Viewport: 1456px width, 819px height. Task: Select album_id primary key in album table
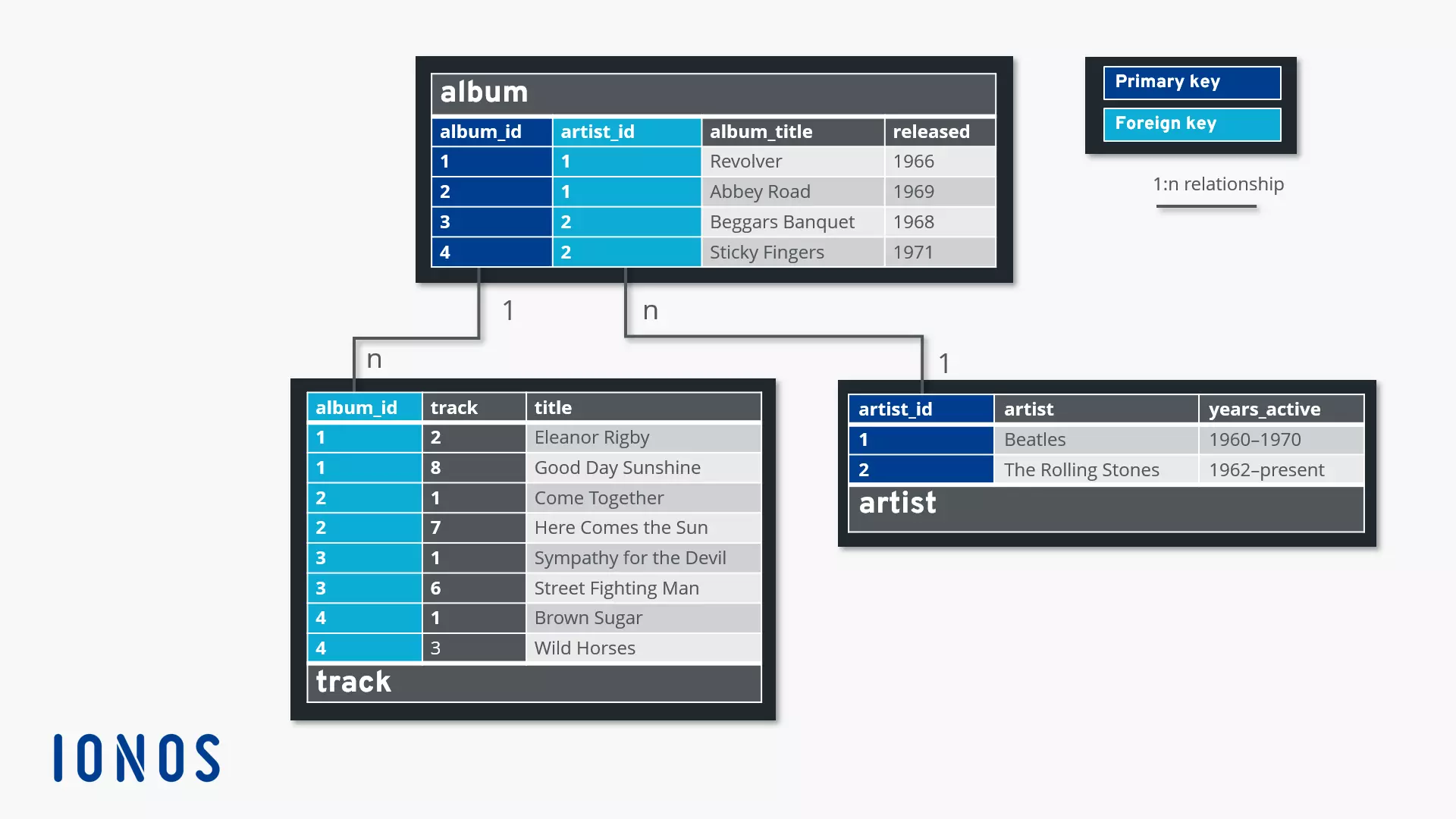click(x=481, y=131)
